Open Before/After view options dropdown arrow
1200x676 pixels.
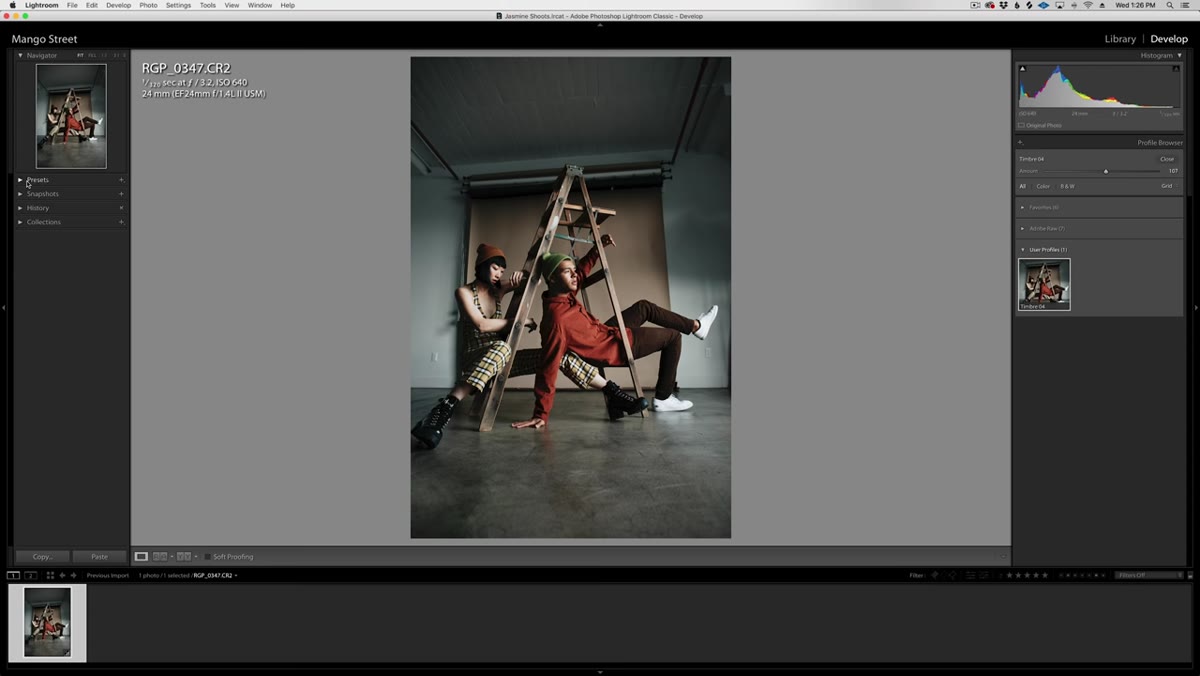[195, 556]
